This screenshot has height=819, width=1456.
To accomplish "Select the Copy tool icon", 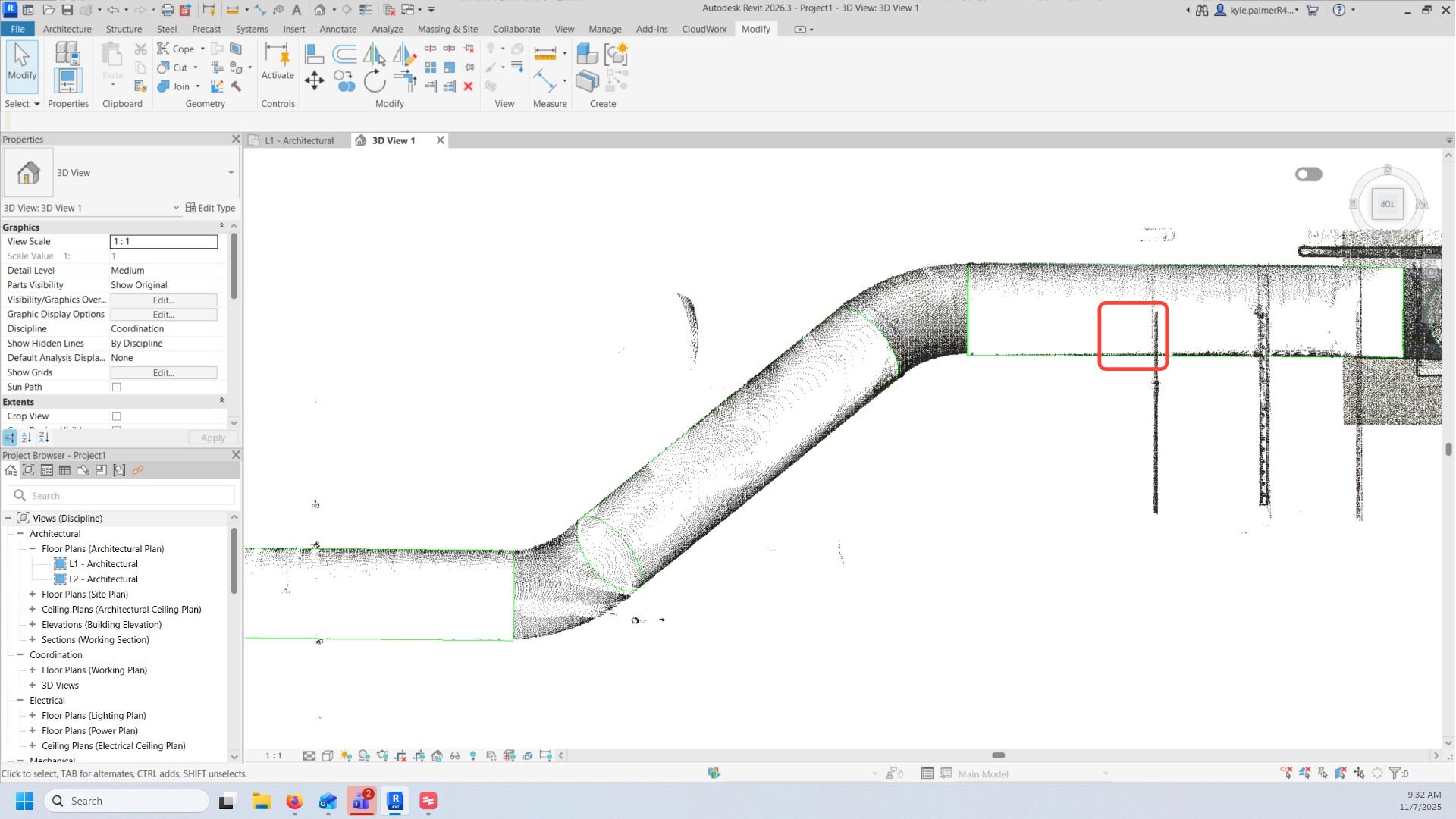I will (344, 80).
